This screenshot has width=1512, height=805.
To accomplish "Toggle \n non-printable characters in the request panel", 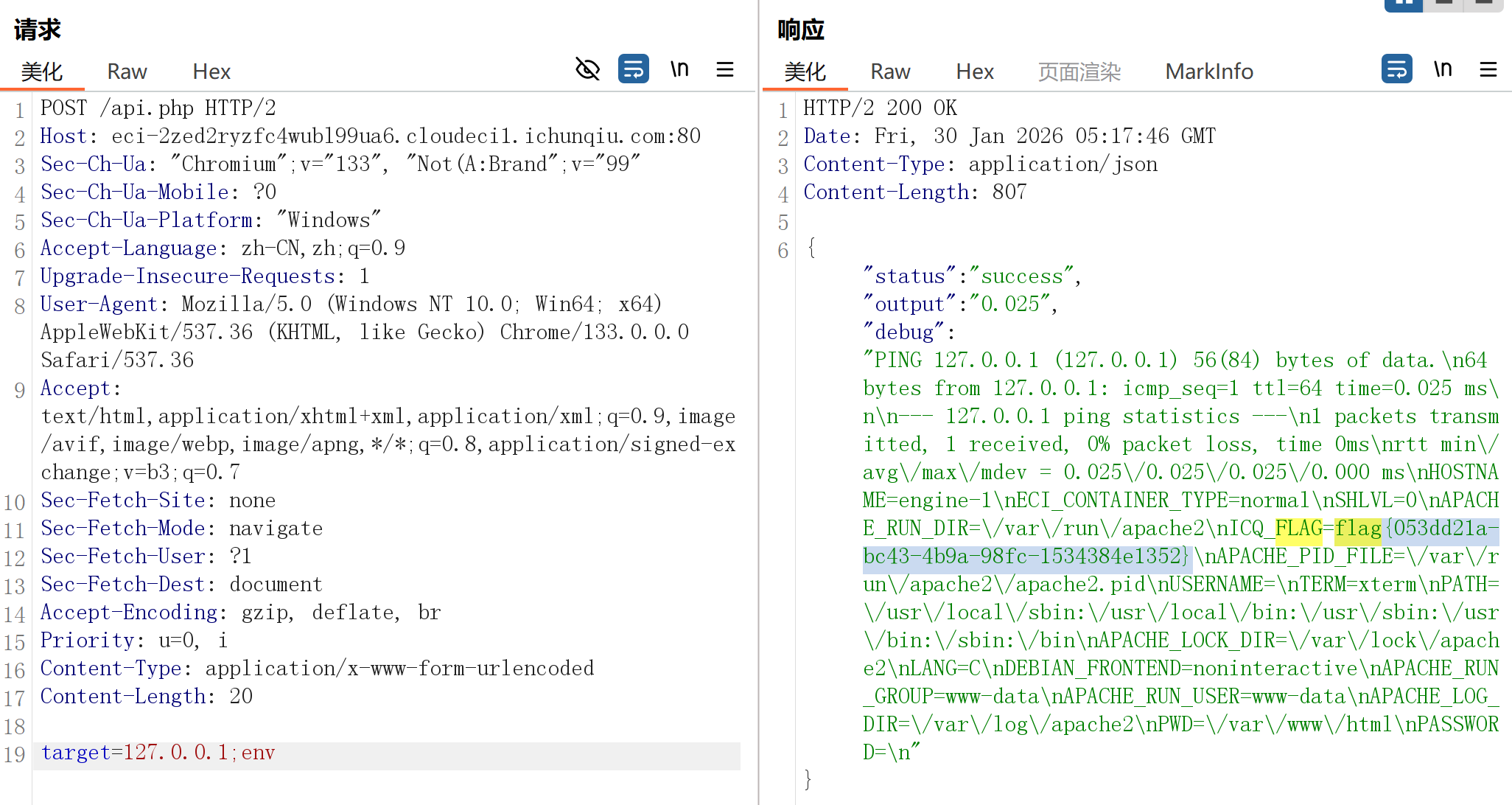I will click(x=679, y=69).
